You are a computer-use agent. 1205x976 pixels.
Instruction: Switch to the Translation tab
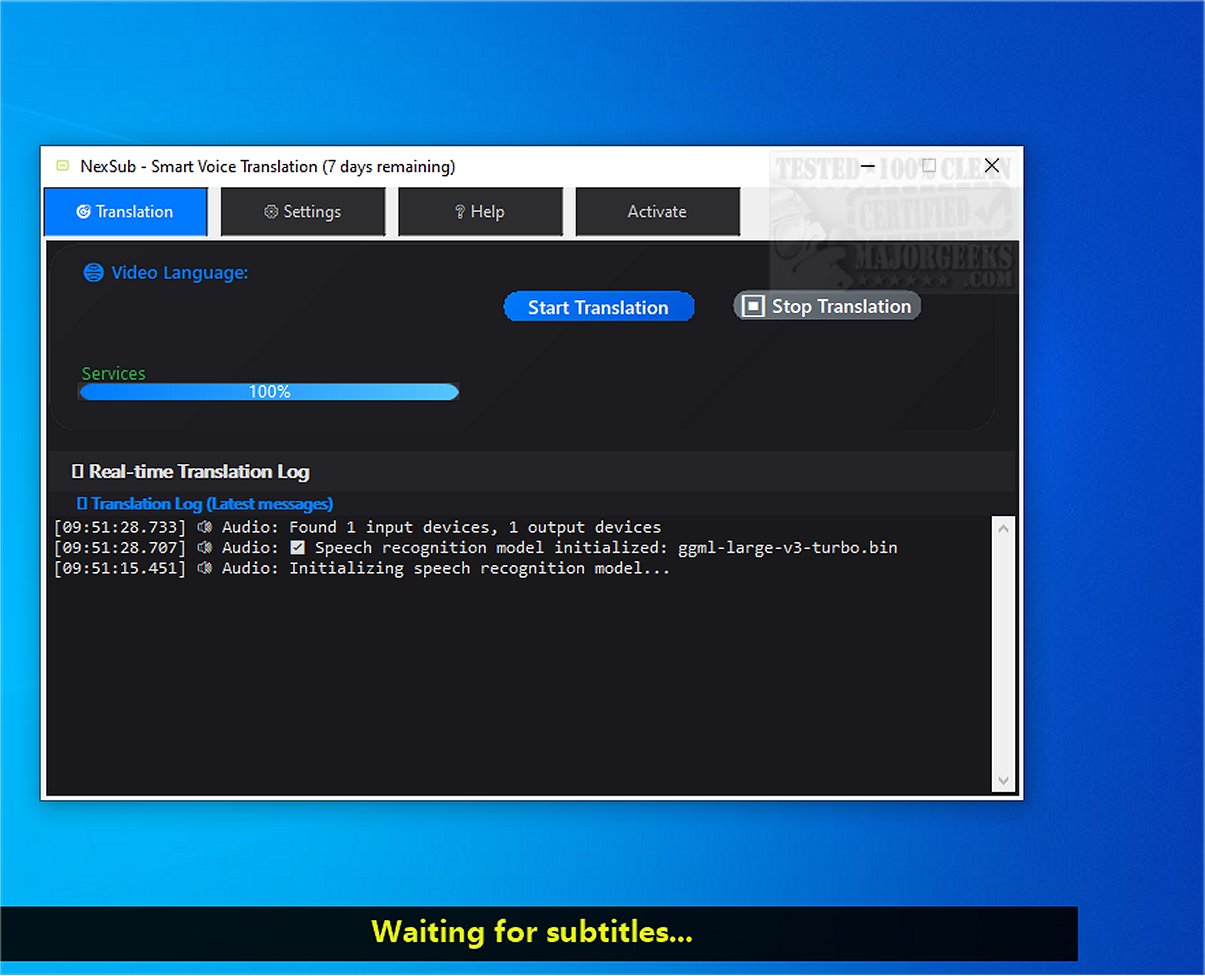[125, 212]
